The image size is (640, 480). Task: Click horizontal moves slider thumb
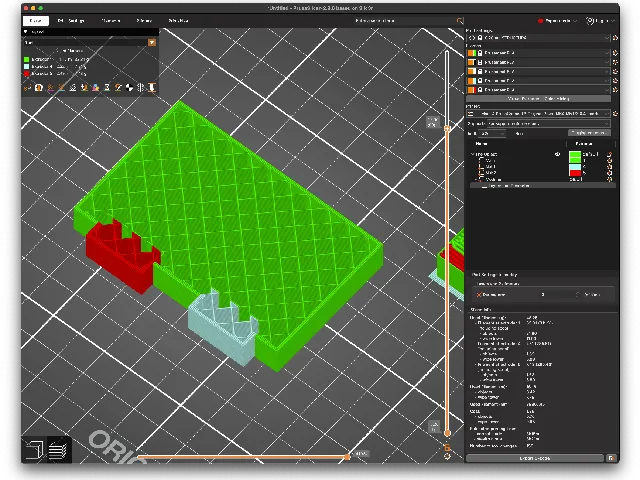click(347, 457)
